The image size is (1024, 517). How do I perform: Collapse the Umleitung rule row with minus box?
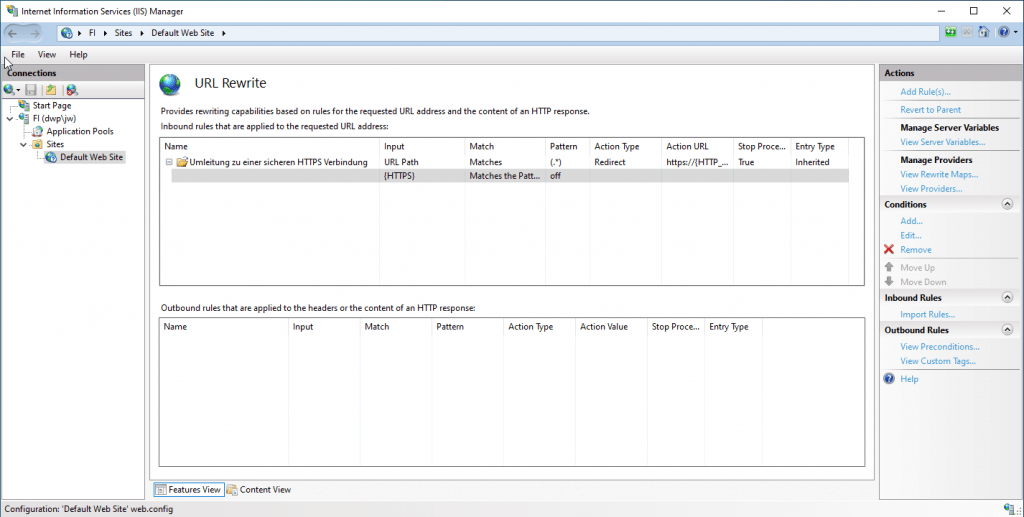point(169,162)
